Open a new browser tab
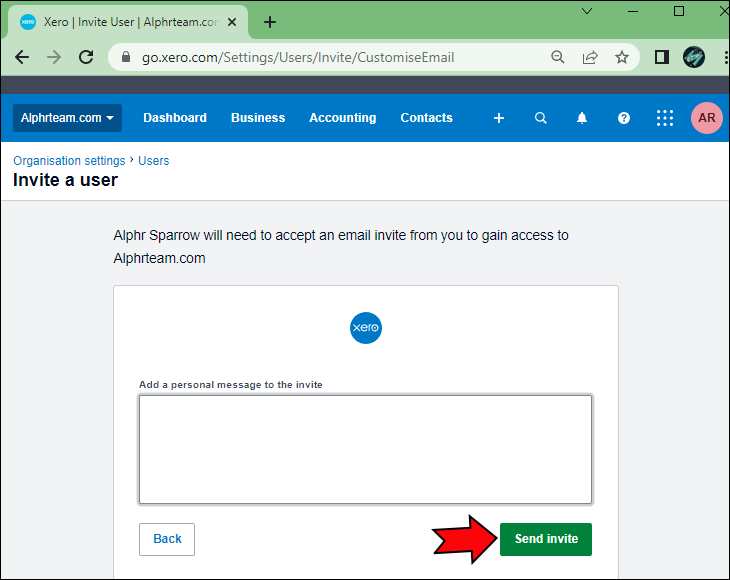The image size is (730, 580). click(x=270, y=22)
